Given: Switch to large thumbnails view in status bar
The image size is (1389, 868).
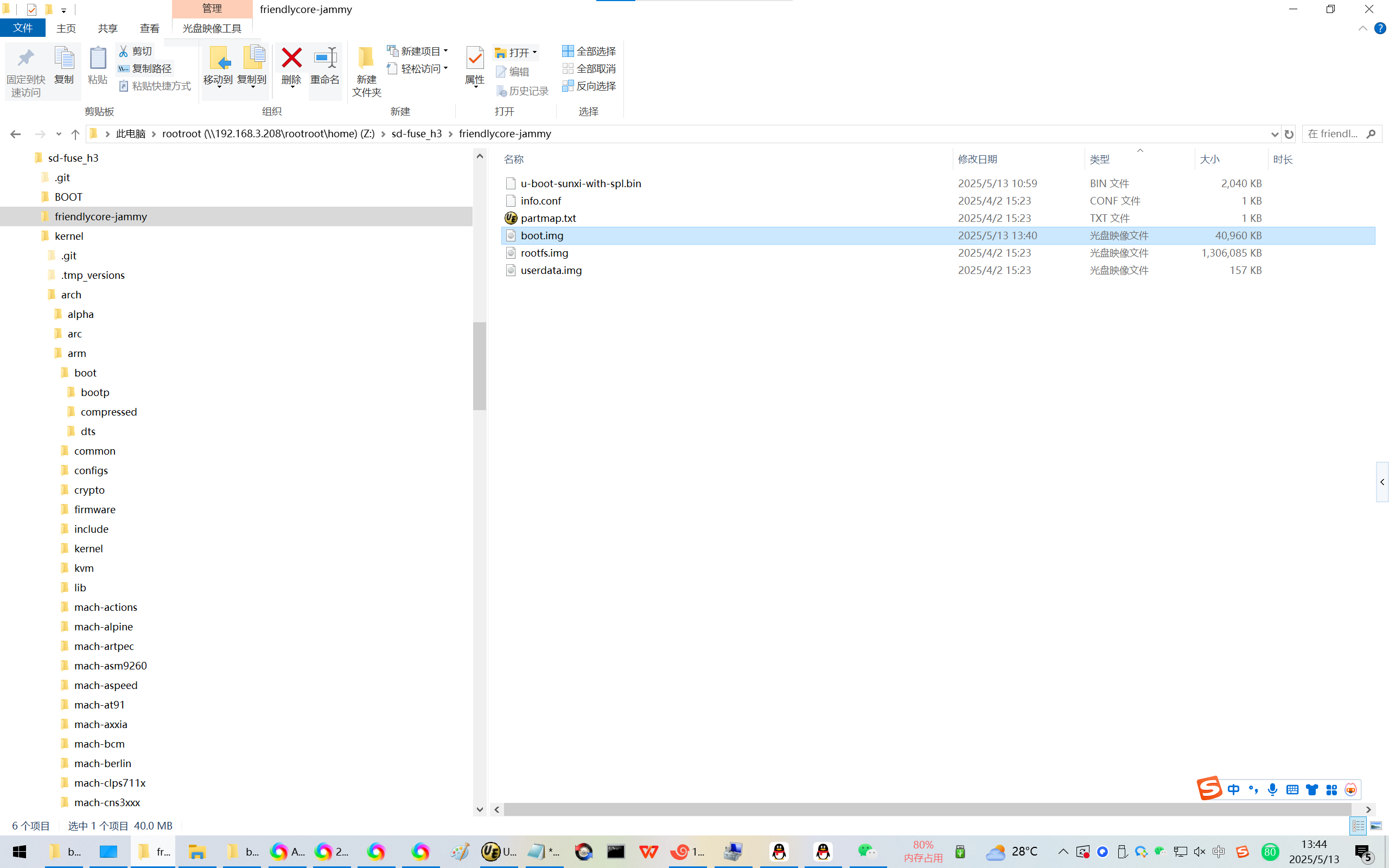Looking at the screenshot, I should click(x=1376, y=826).
